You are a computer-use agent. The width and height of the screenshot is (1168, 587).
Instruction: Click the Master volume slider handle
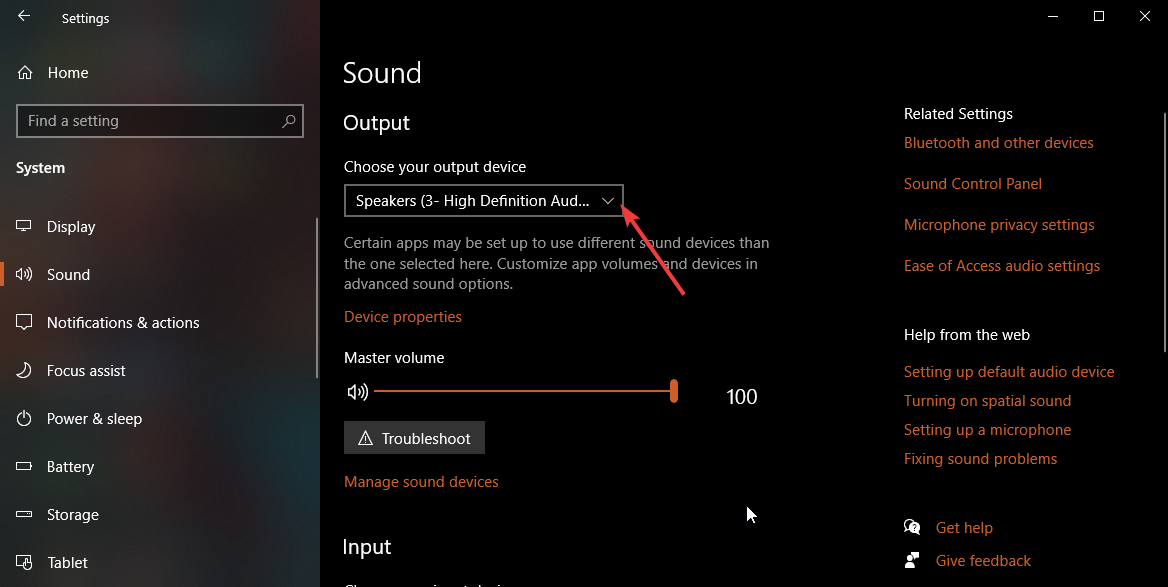point(674,391)
